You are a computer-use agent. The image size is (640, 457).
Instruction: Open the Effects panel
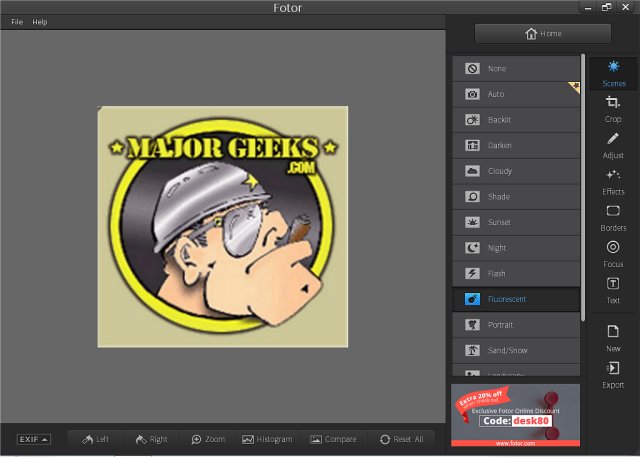click(x=613, y=181)
